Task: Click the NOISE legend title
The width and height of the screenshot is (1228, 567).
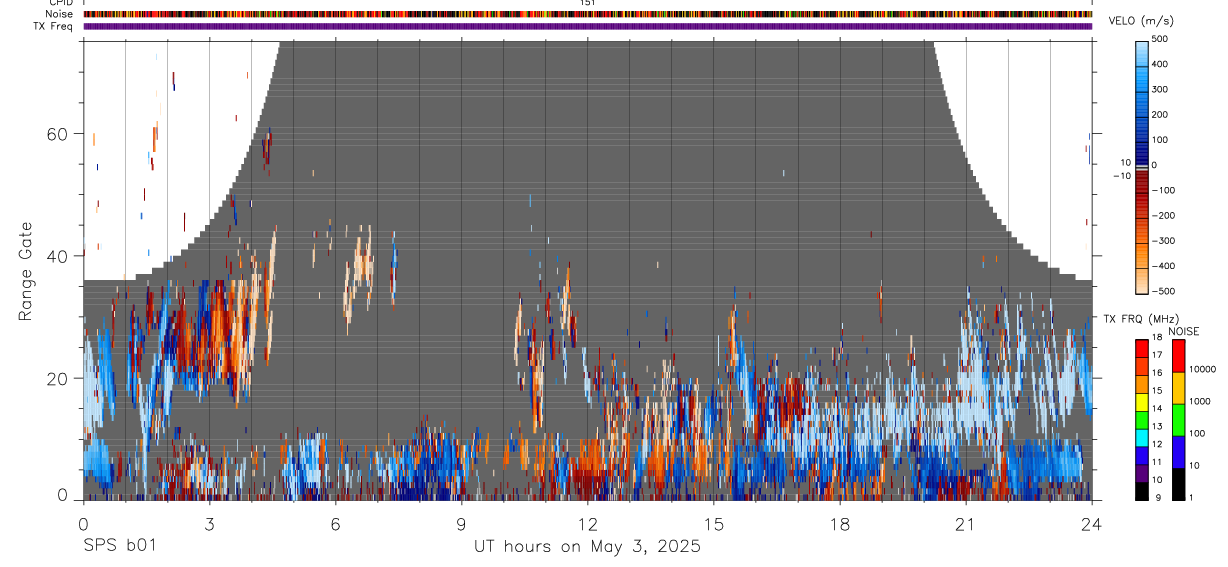Action: 1183,331
